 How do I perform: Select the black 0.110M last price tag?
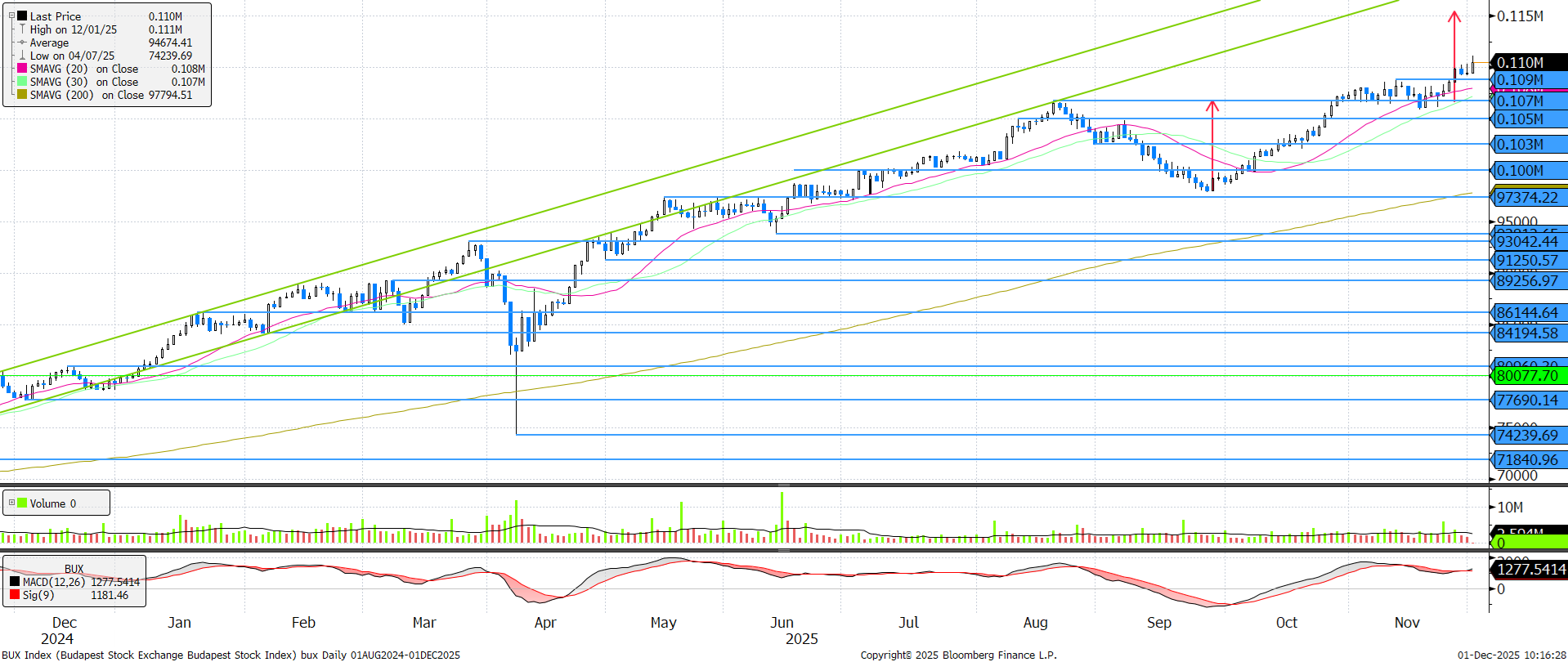pyautogui.click(x=1525, y=62)
